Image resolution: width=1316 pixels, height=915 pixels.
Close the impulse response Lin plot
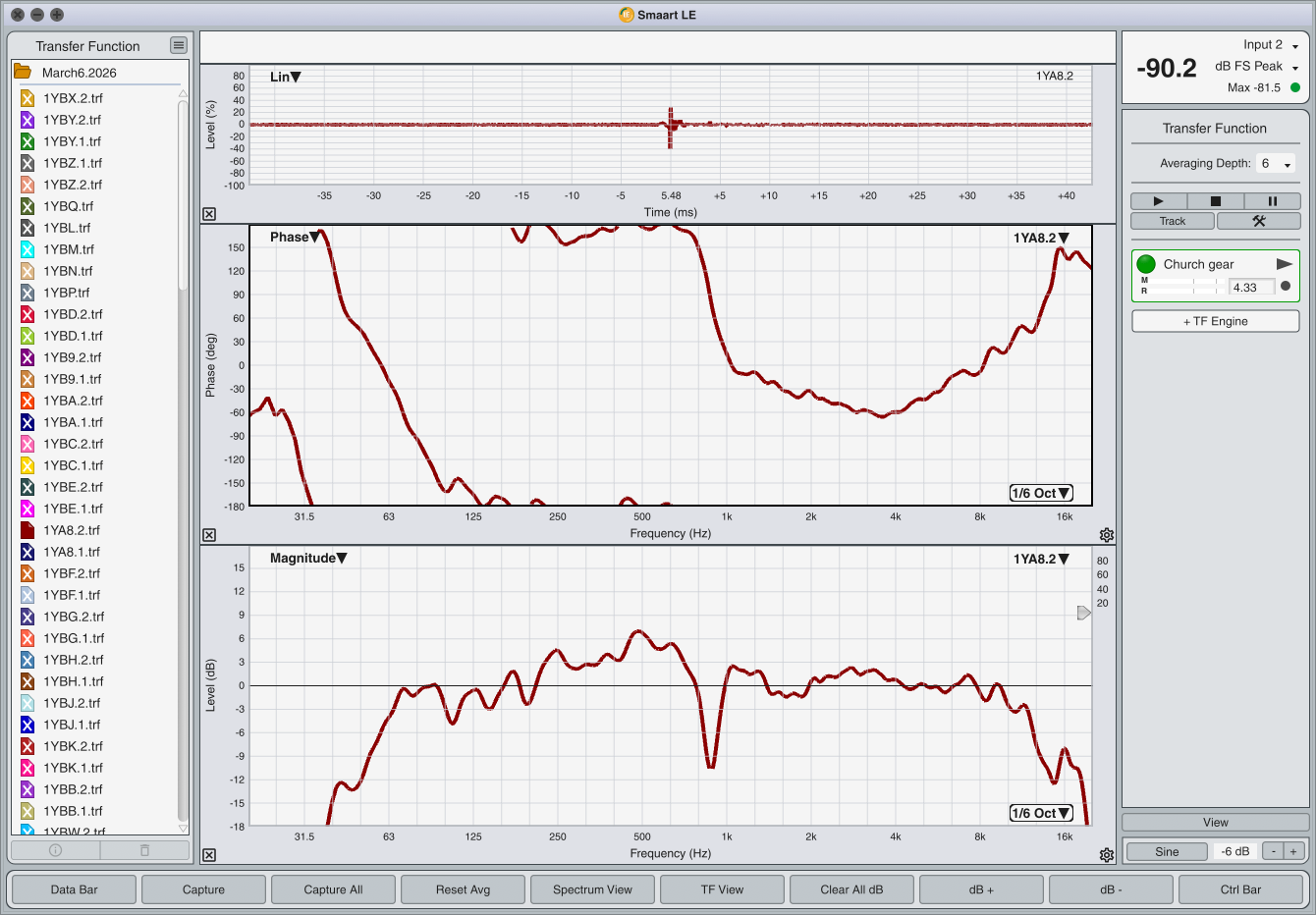pos(209,214)
